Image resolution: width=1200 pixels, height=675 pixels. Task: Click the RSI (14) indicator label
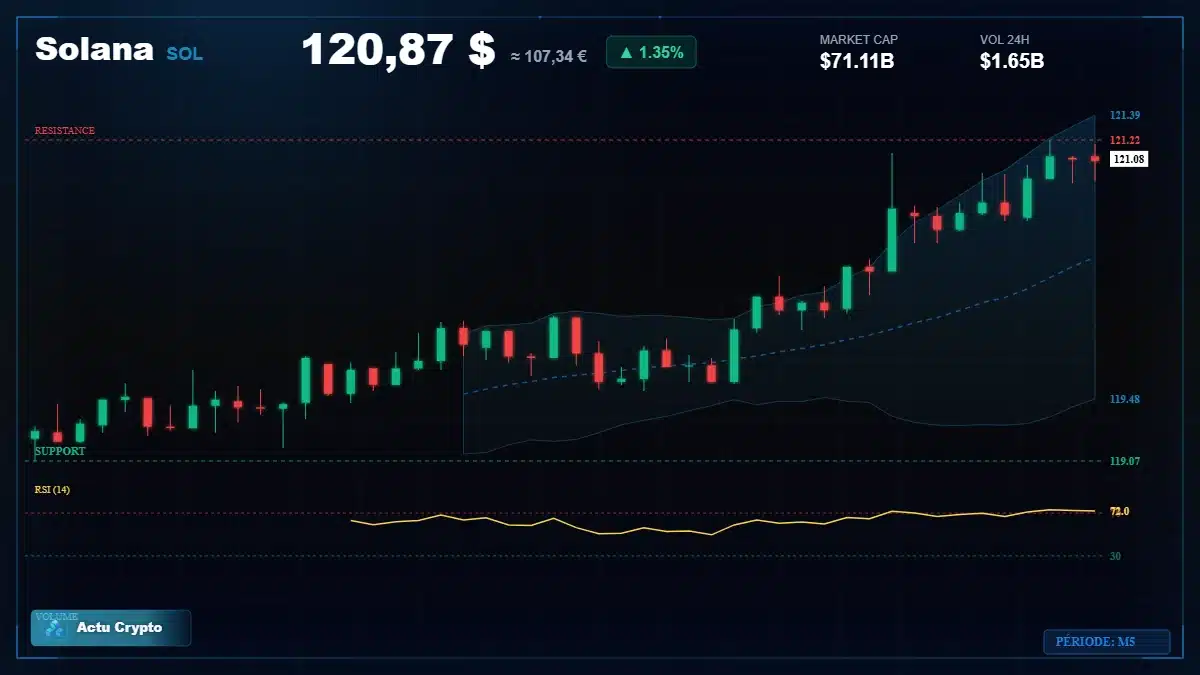coord(52,489)
